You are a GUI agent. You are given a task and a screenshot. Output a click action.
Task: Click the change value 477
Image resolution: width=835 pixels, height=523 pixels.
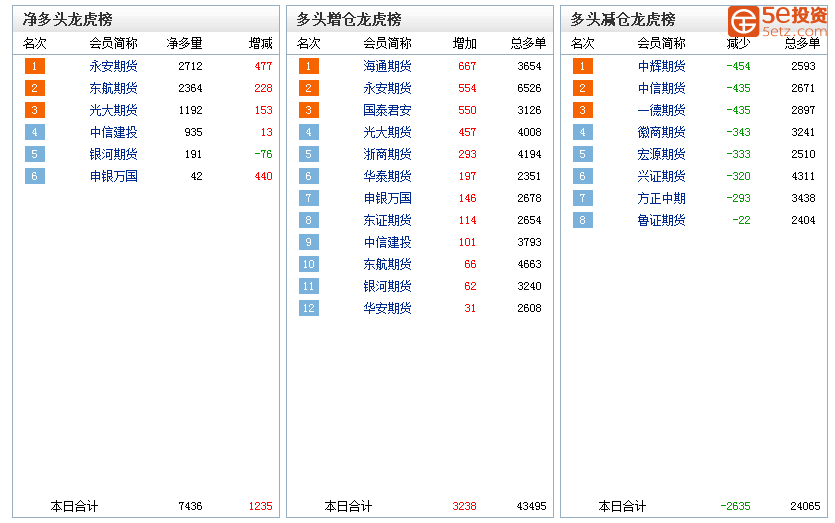click(263, 66)
